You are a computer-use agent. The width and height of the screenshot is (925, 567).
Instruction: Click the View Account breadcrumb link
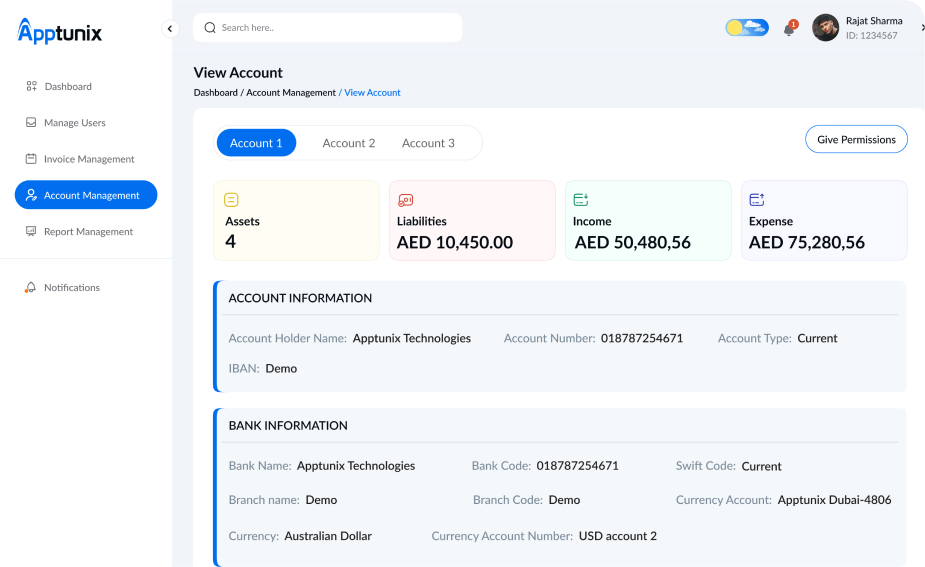pos(372,93)
